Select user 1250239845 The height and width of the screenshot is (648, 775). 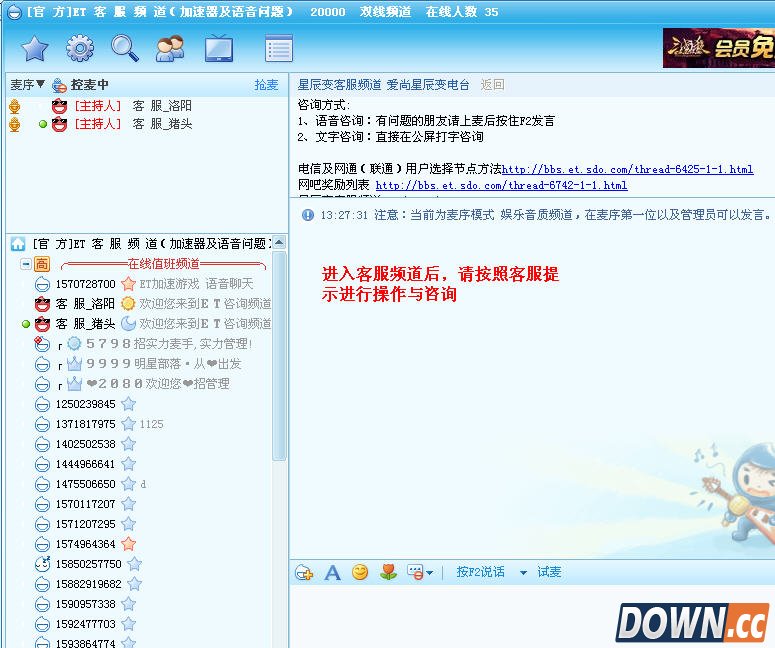[x=85, y=404]
